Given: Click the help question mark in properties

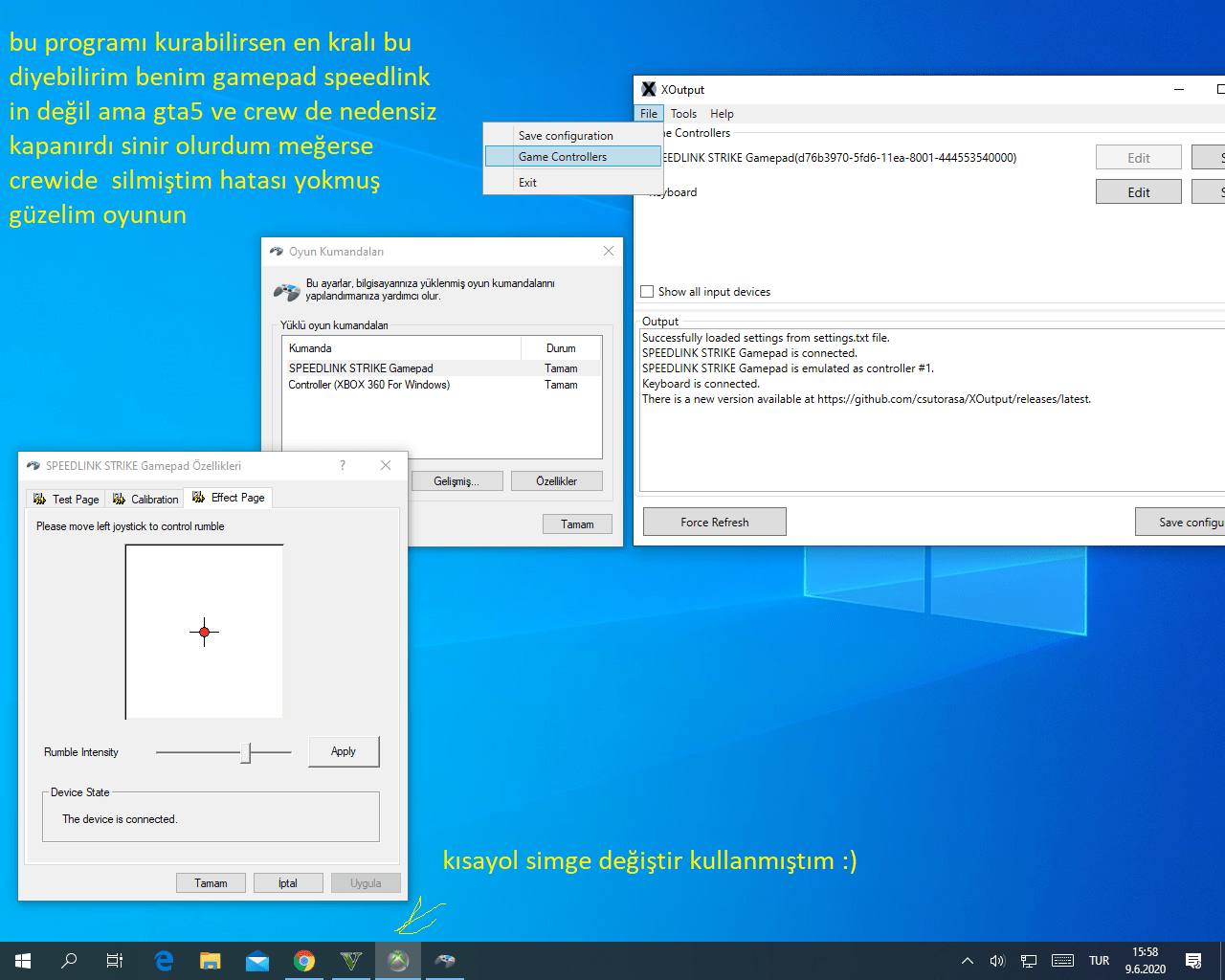Looking at the screenshot, I should [x=343, y=465].
